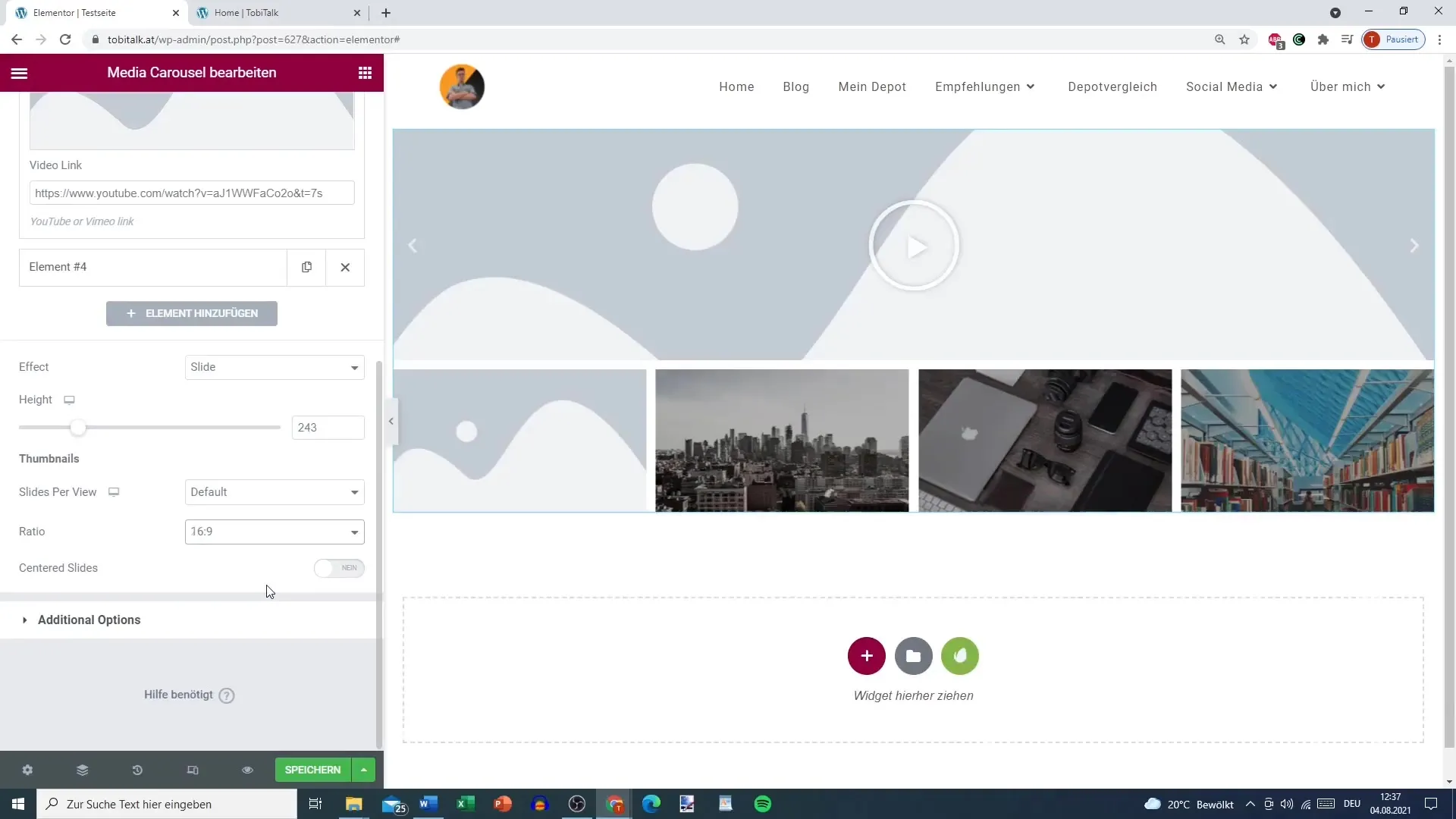Open the Navigator layers icon
Screen dimensions: 1456x819
(83, 770)
